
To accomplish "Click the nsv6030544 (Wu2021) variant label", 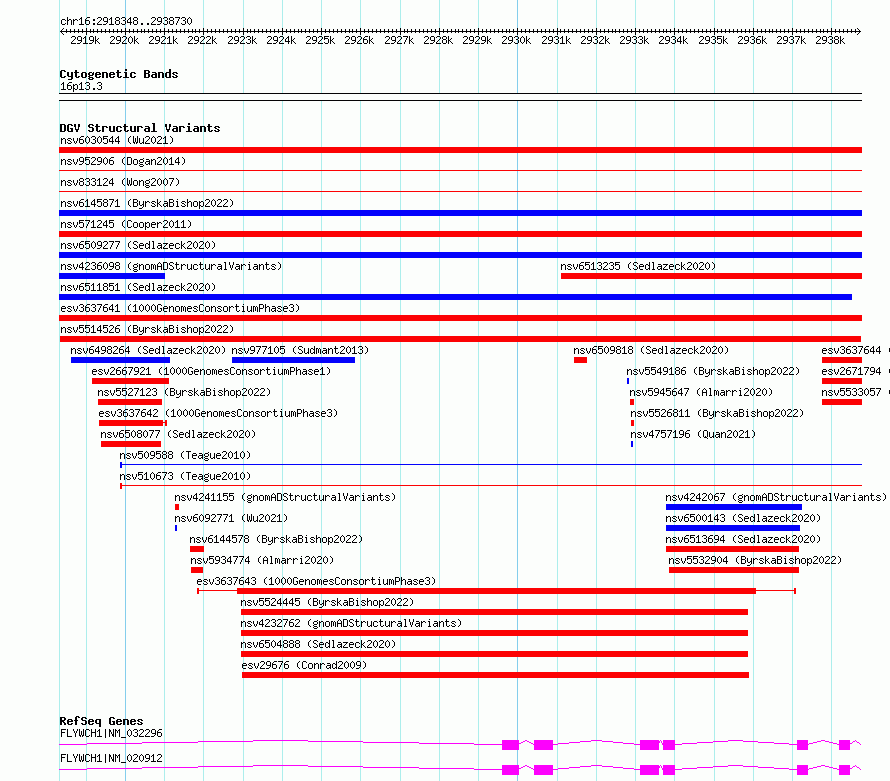I will click(x=117, y=140).
